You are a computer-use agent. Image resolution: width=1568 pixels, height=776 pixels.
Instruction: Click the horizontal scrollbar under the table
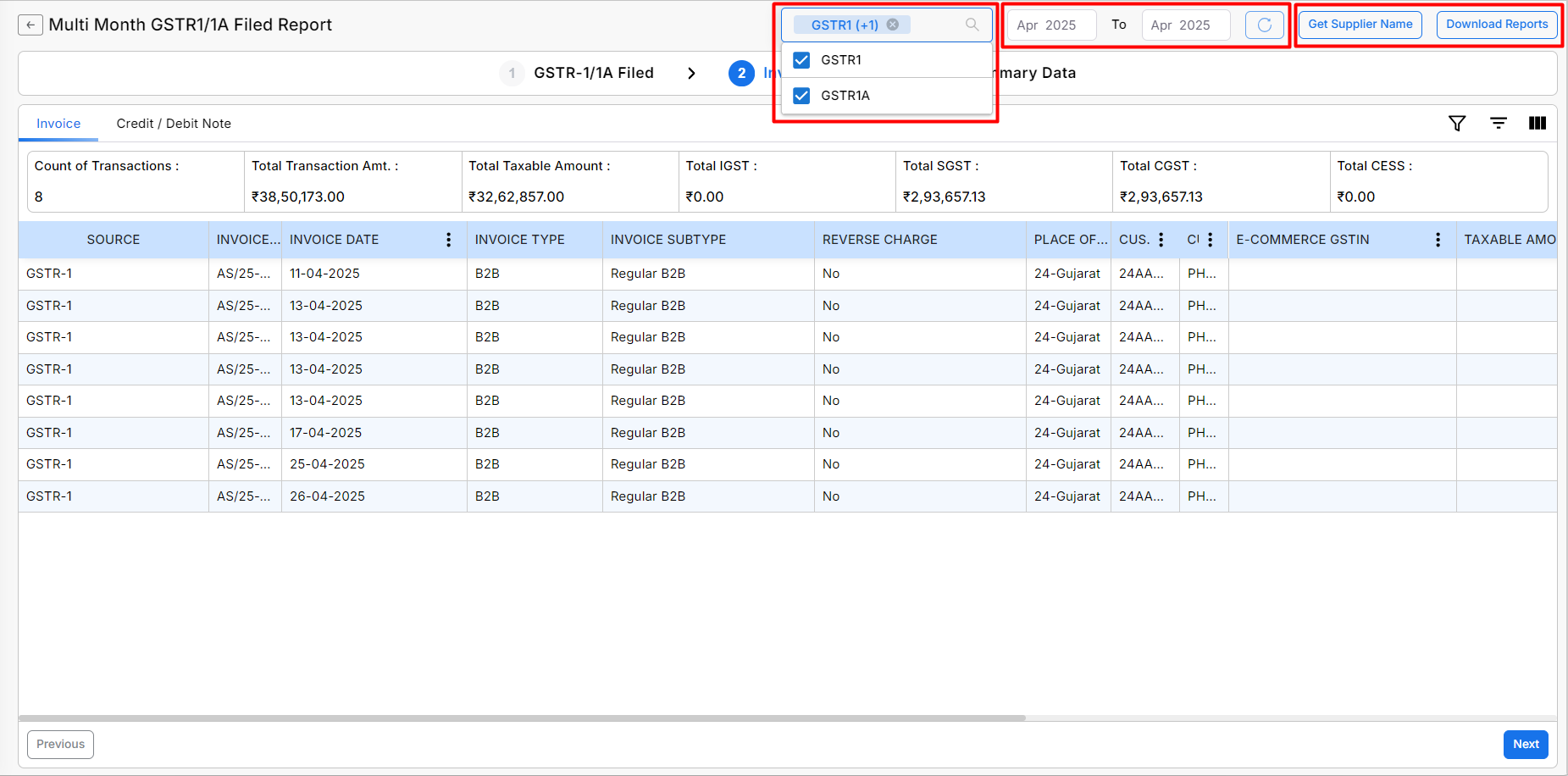522,718
